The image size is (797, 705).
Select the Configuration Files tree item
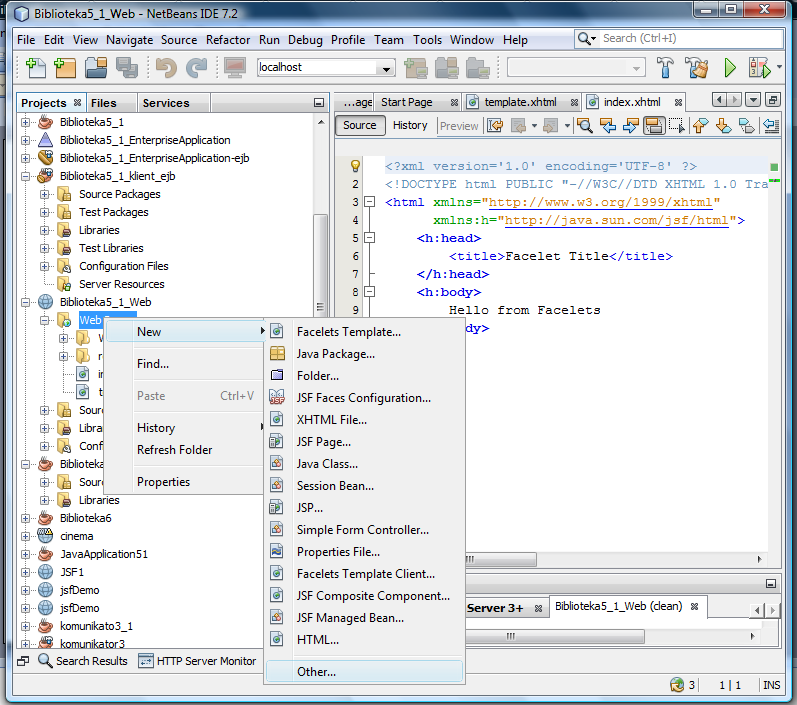pyautogui.click(x=124, y=266)
